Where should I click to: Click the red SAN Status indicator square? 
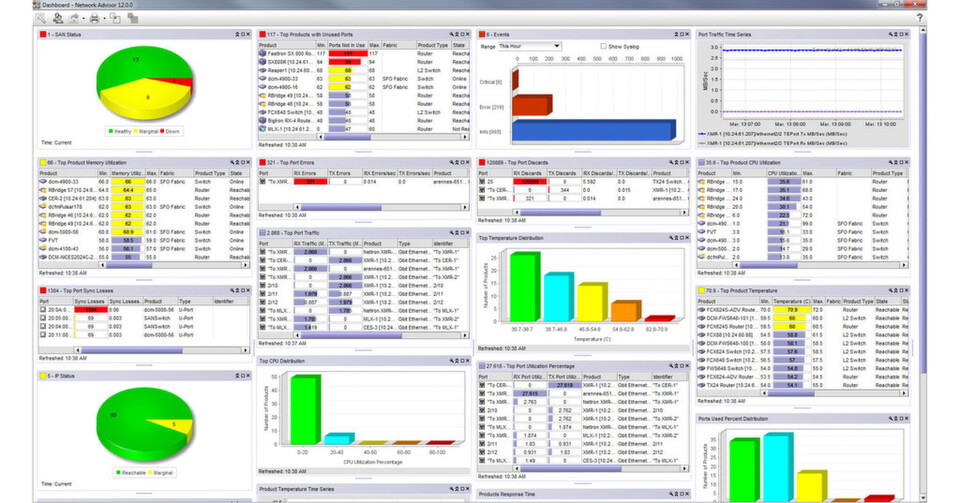(43, 34)
